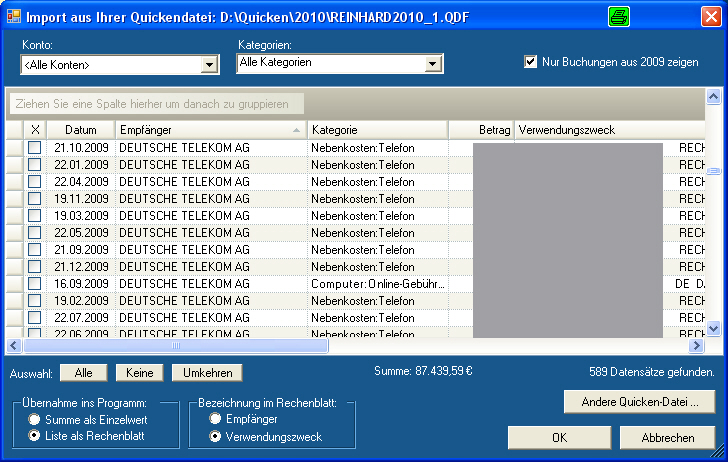Click DEUTSCHE TELEKOM AG in 22.07.2009 row
728x462 pixels.
pyautogui.click(x=211, y=318)
